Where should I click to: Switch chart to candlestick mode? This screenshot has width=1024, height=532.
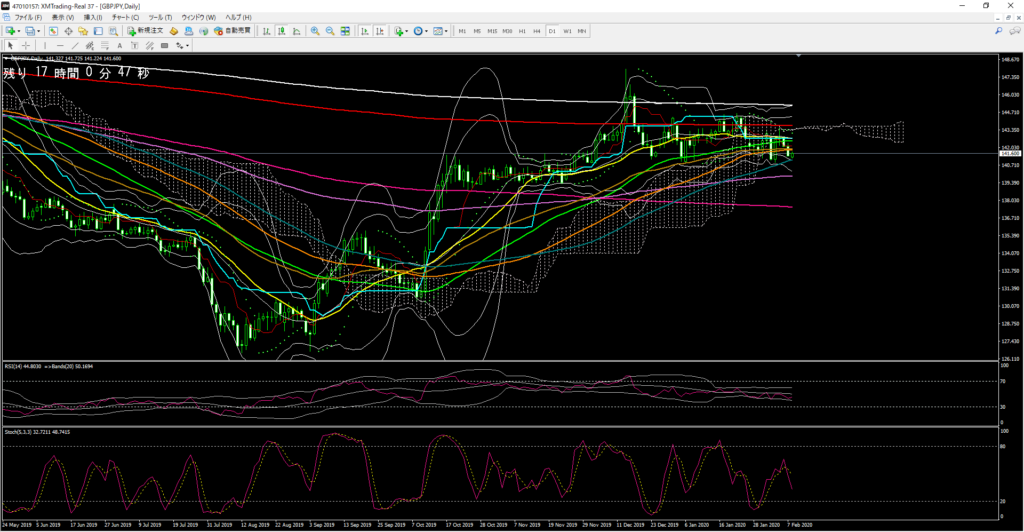click(281, 31)
